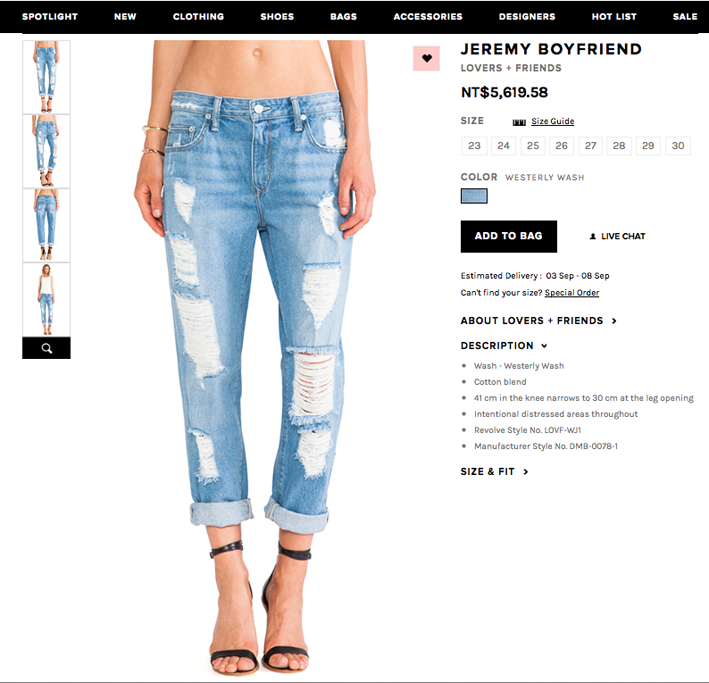Choose size 30
Screen dimensions: 709x683
click(x=678, y=146)
